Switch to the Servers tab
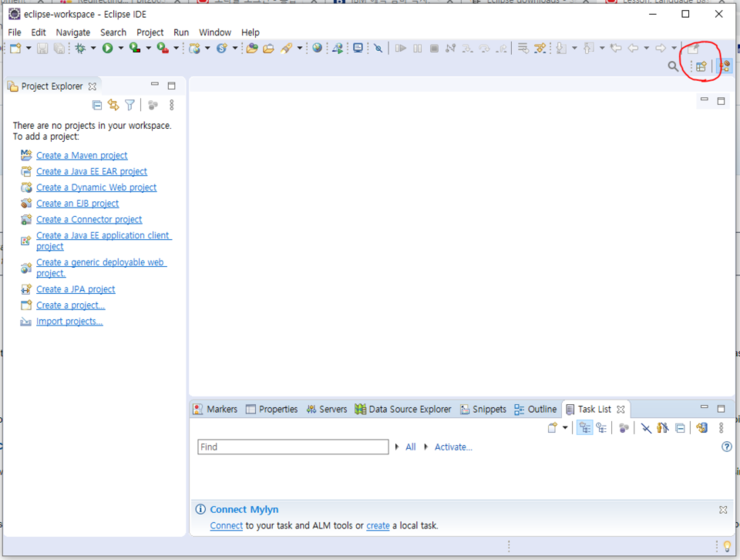 pyautogui.click(x=327, y=409)
